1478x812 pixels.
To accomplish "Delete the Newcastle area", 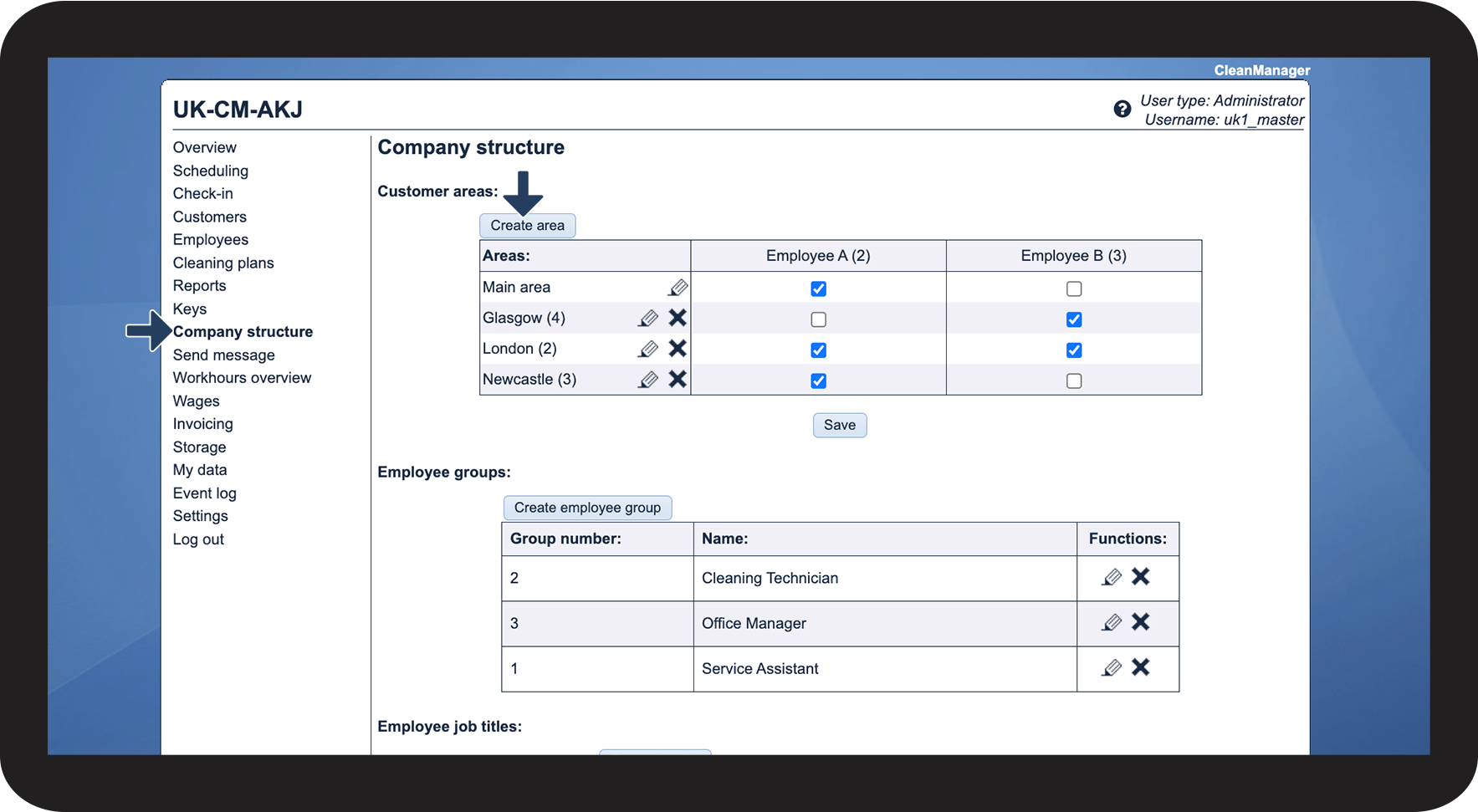I will [678, 380].
